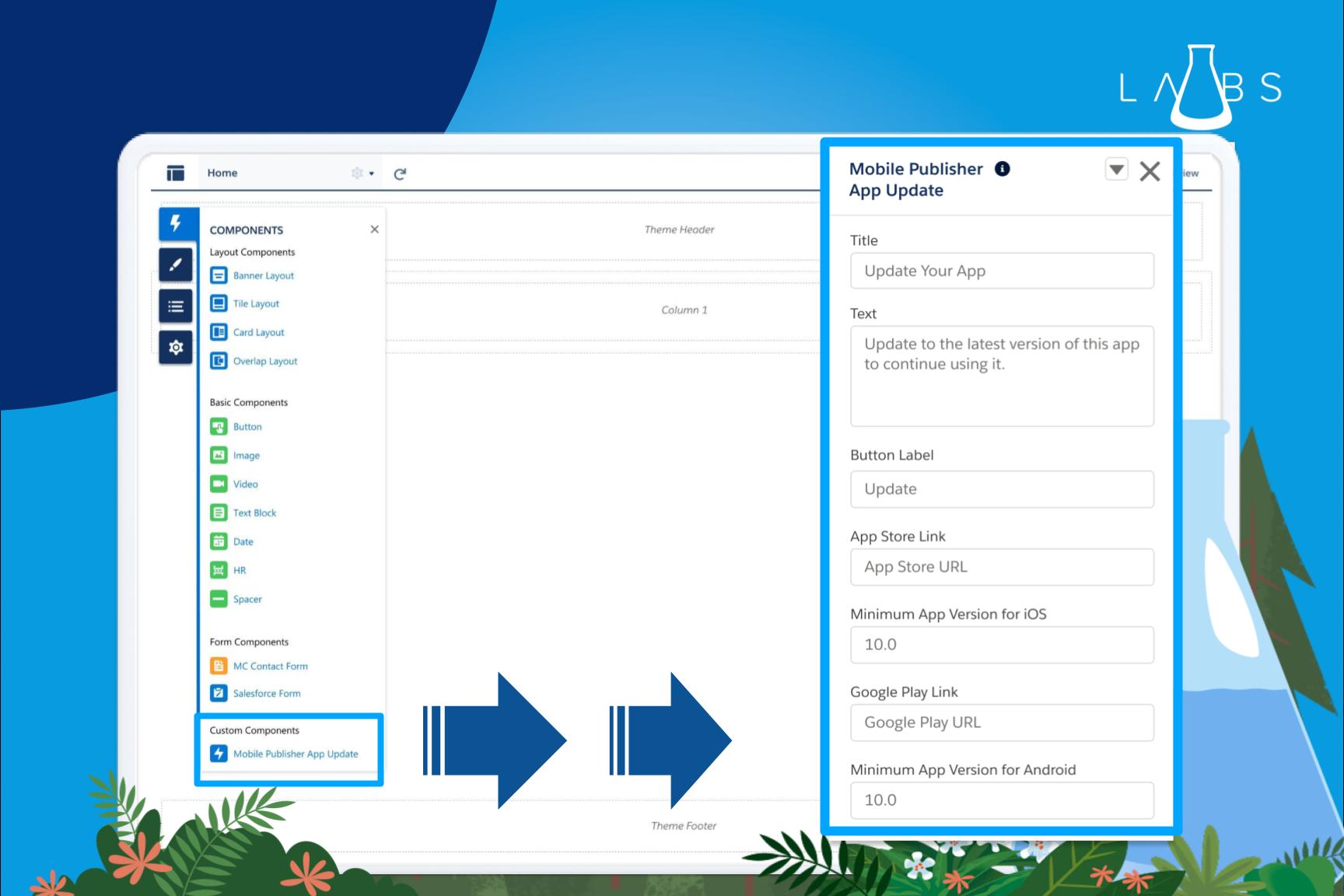
Task: Click the Layout Components section label
Action: tap(252, 252)
